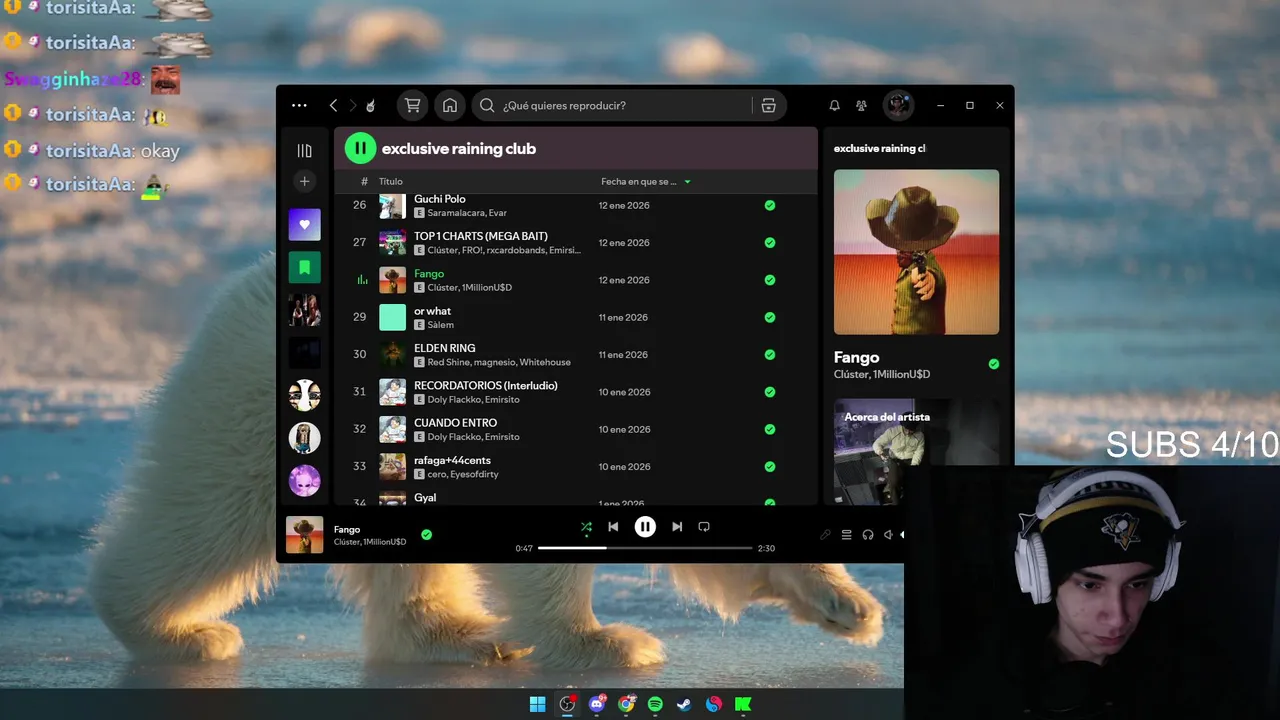Image resolution: width=1280 pixels, height=720 pixels.
Task: Pause playback with center player button
Action: (645, 527)
